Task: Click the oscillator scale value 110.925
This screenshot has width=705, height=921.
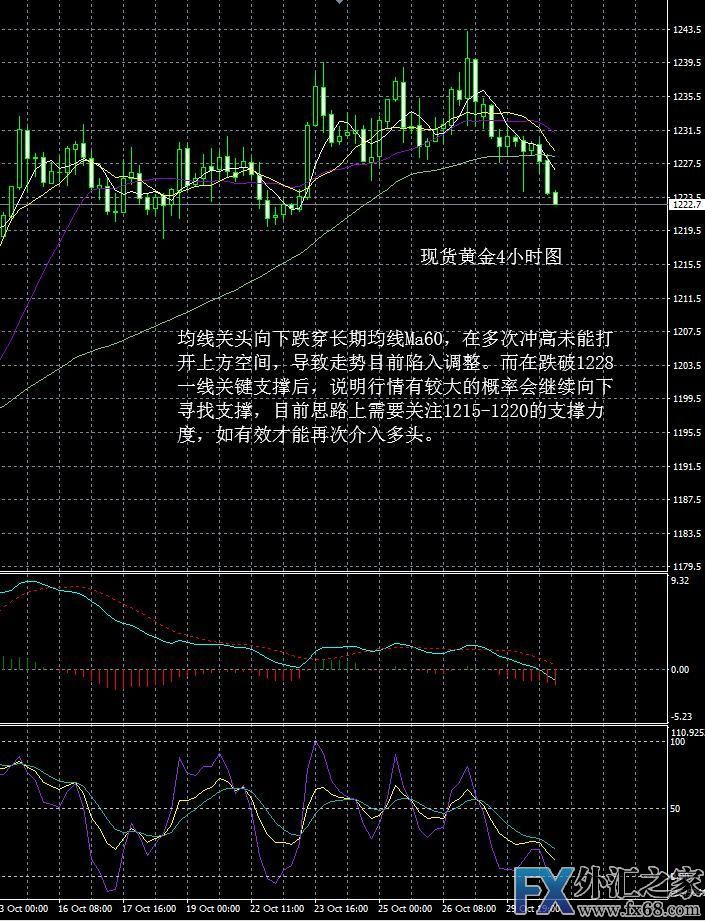Action: [688, 732]
